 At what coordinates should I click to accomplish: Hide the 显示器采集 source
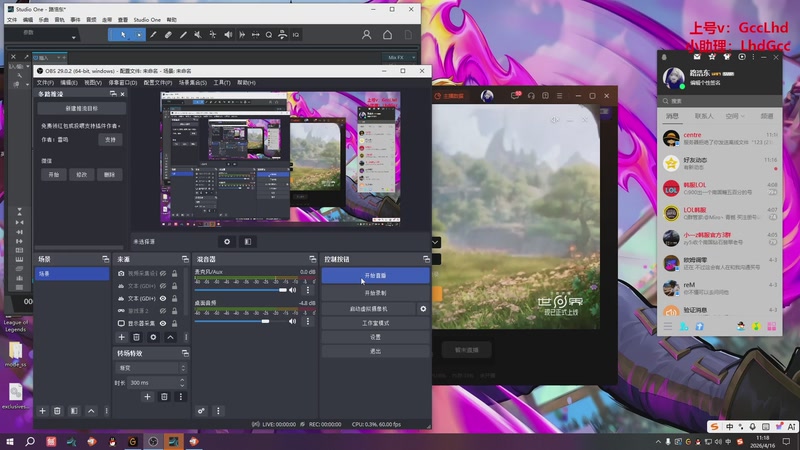point(162,324)
